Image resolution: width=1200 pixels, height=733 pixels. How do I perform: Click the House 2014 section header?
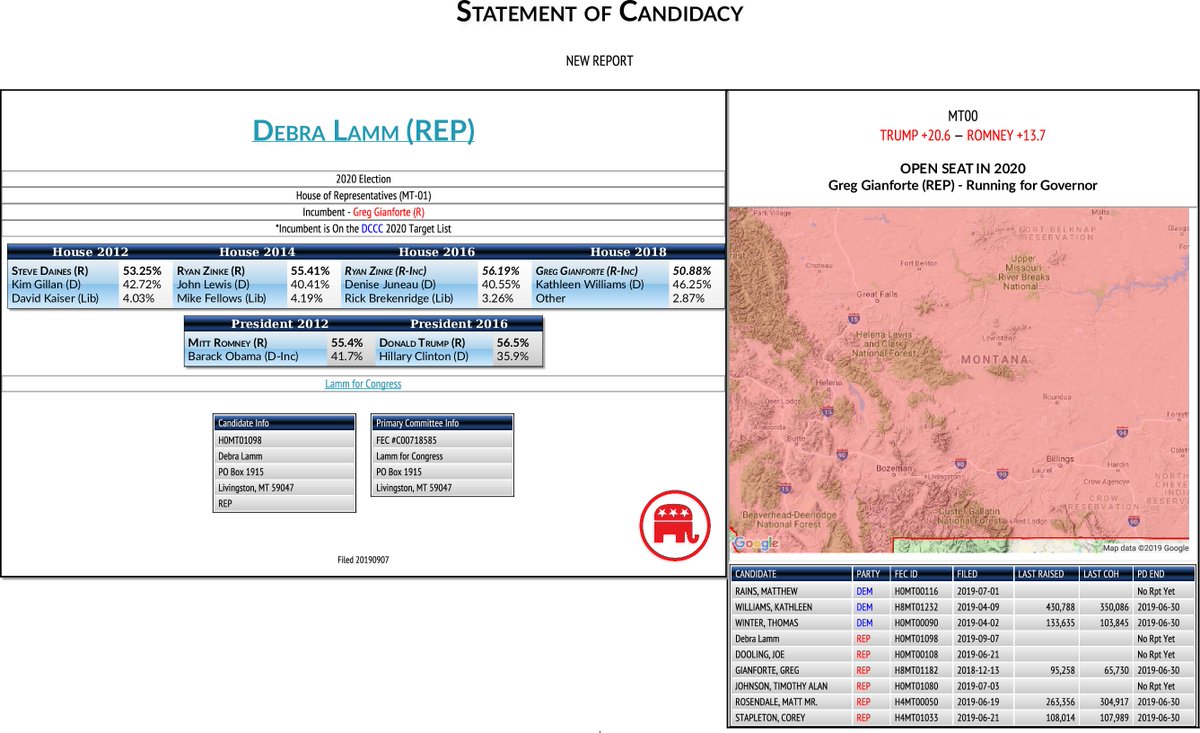pos(258,252)
